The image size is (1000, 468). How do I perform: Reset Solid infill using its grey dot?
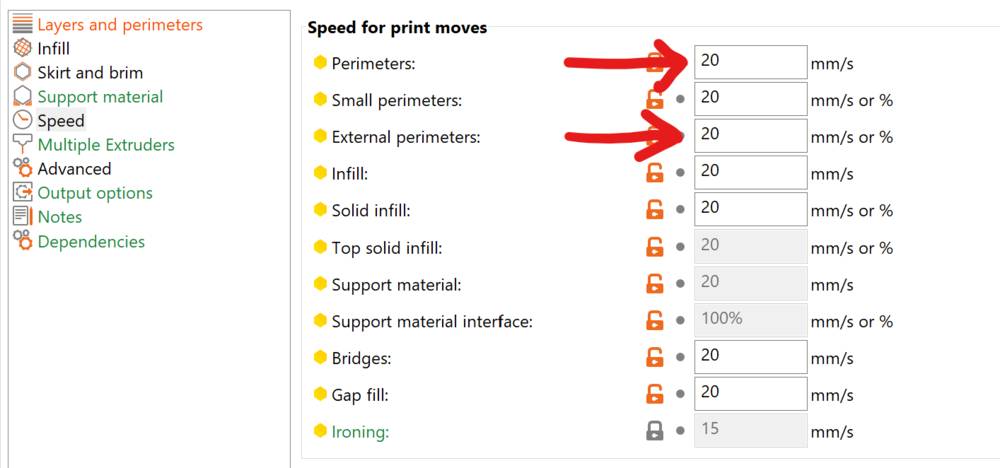(681, 210)
